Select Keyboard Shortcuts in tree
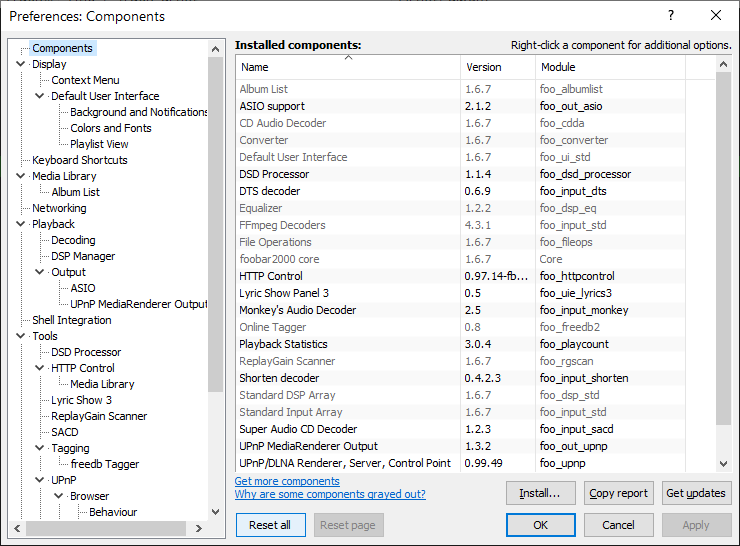The height and width of the screenshot is (546, 740). click(x=80, y=160)
